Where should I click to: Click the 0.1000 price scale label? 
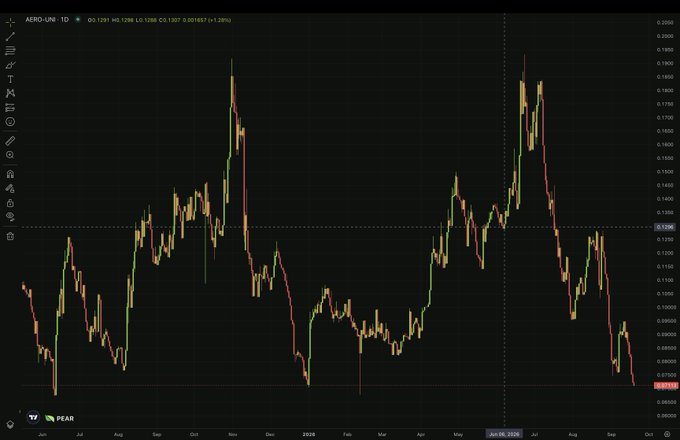665,307
